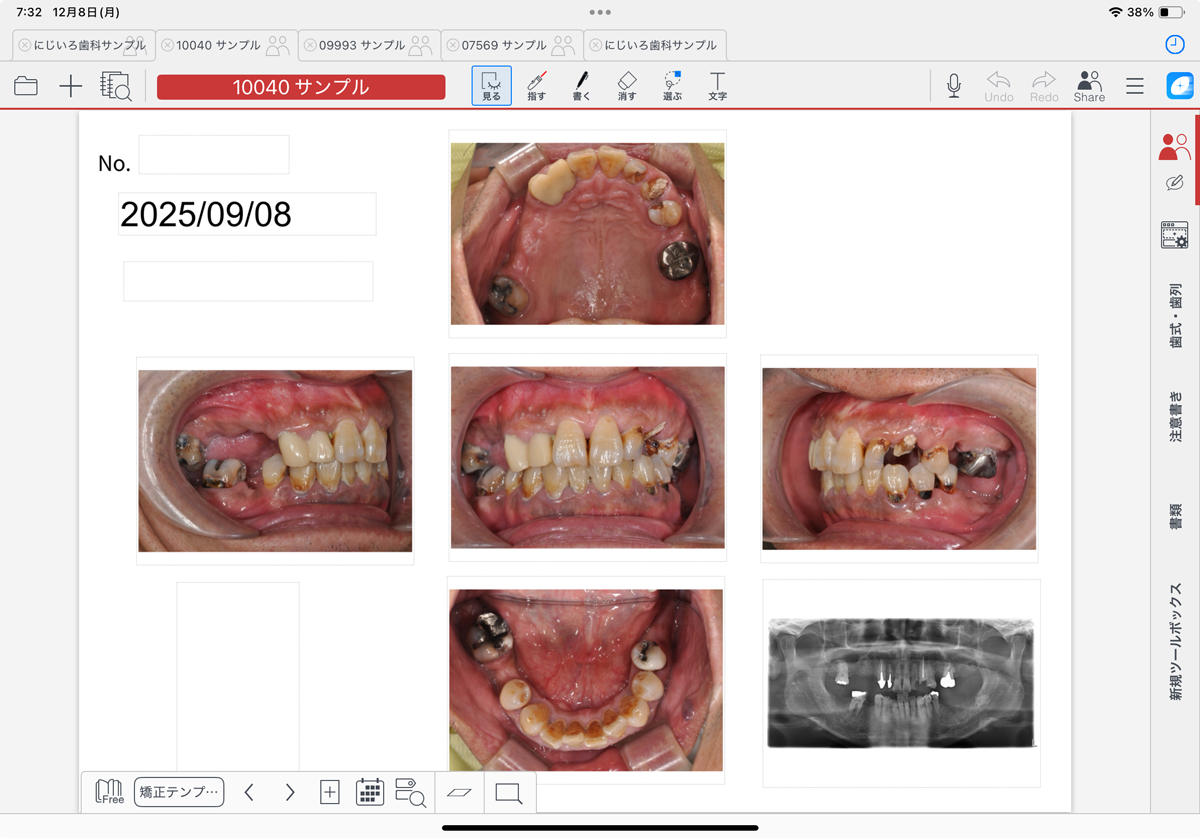The image size is (1200, 838).
Task: Select the 見る (view) tool
Action: point(491,86)
